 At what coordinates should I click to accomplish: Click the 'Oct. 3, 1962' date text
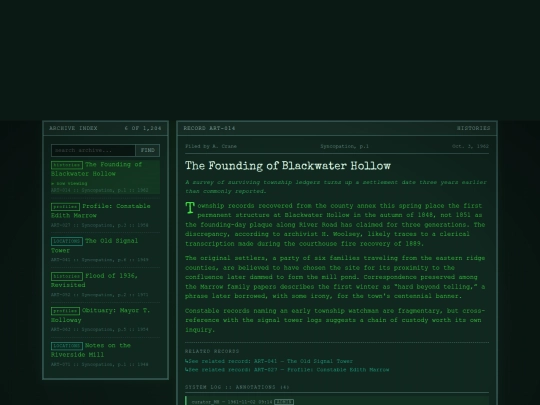(x=470, y=146)
